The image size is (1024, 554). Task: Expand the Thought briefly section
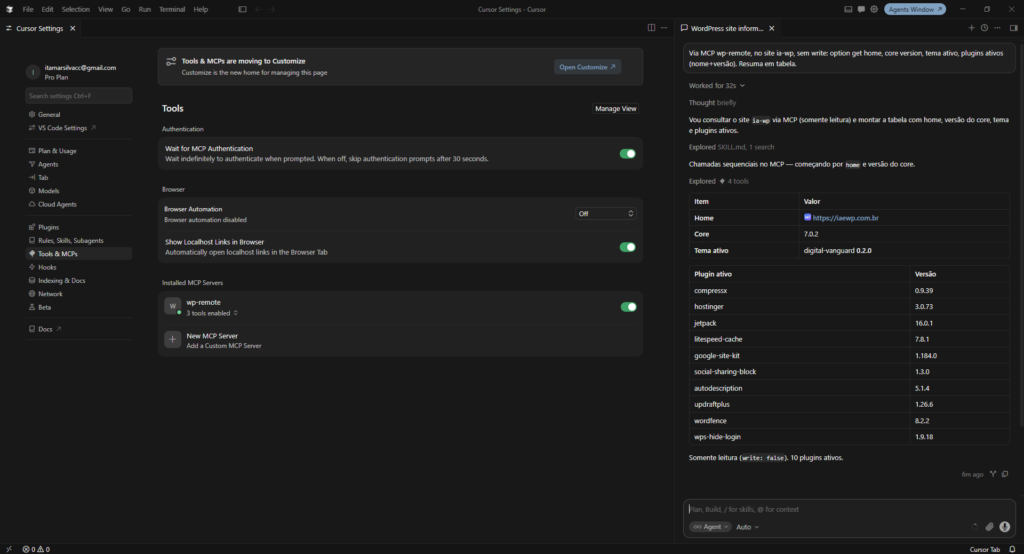(712, 103)
